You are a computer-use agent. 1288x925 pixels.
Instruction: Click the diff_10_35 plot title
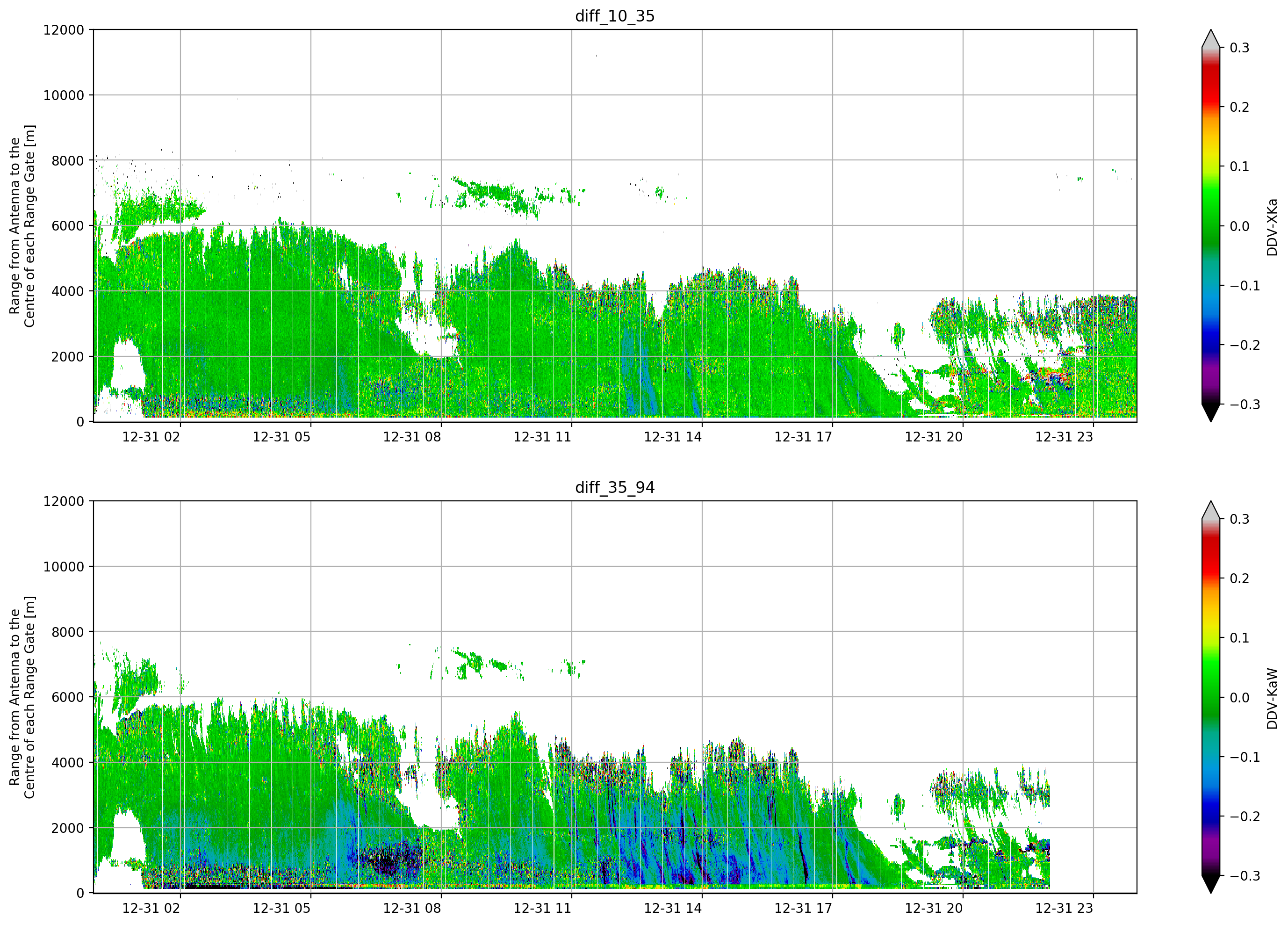614,16
